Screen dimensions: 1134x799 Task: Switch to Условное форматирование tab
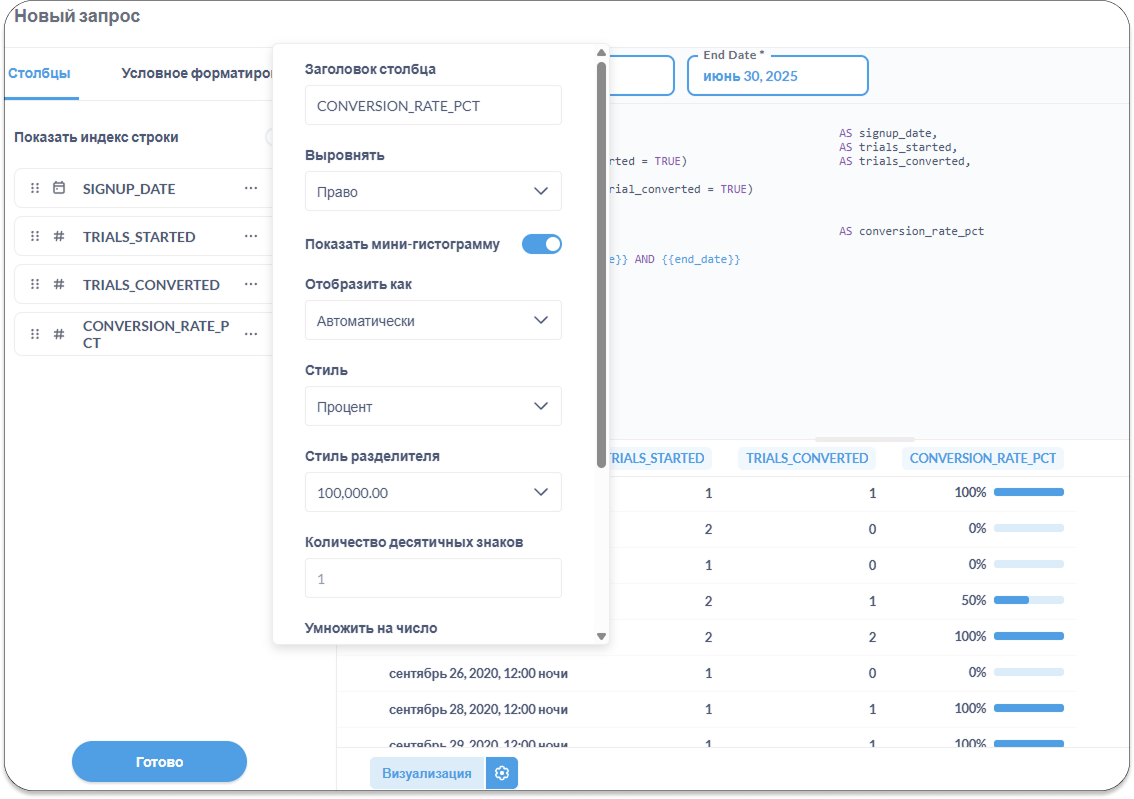(x=196, y=73)
